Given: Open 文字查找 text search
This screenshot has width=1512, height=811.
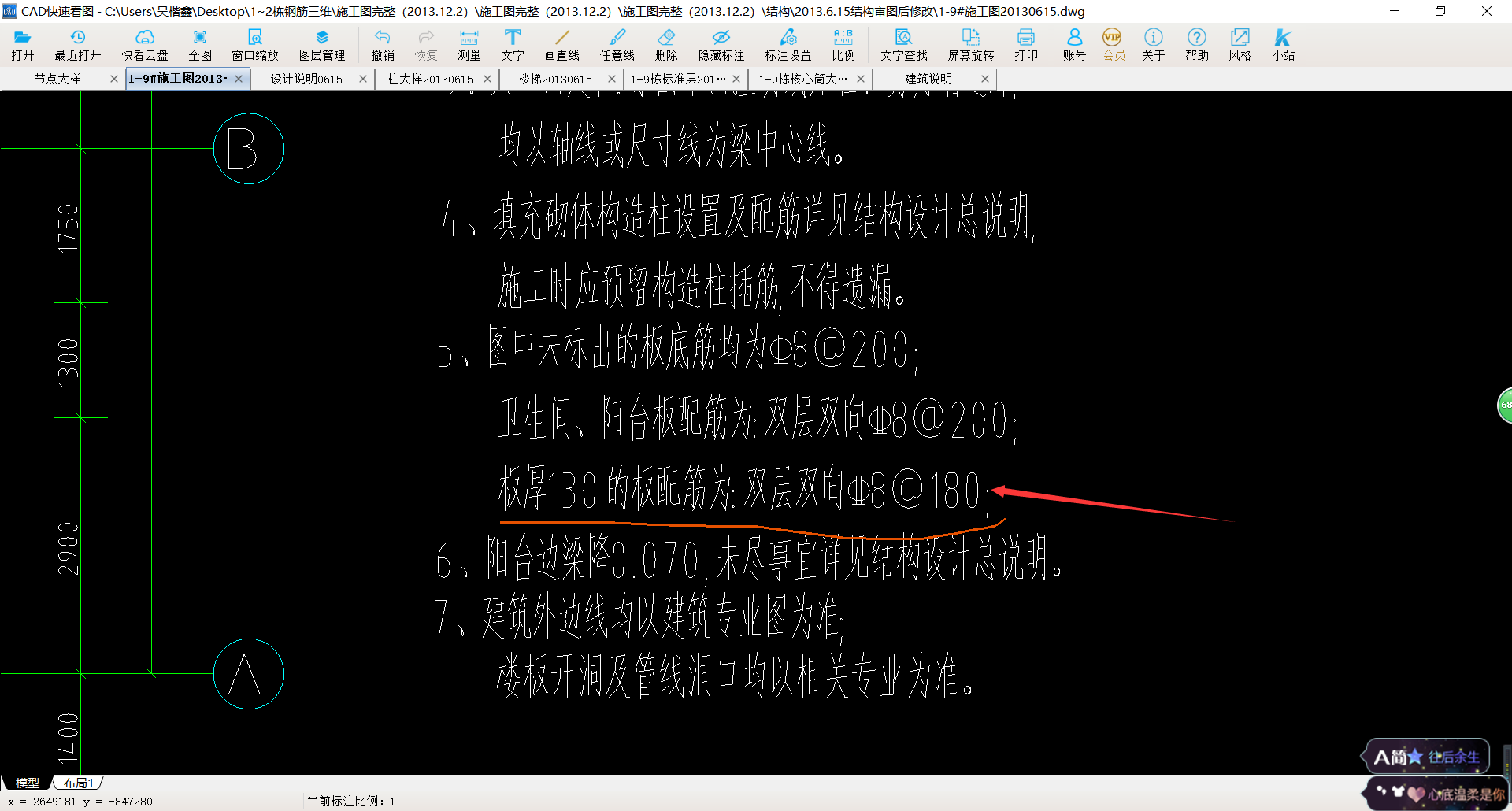Looking at the screenshot, I should pyautogui.click(x=904, y=45).
